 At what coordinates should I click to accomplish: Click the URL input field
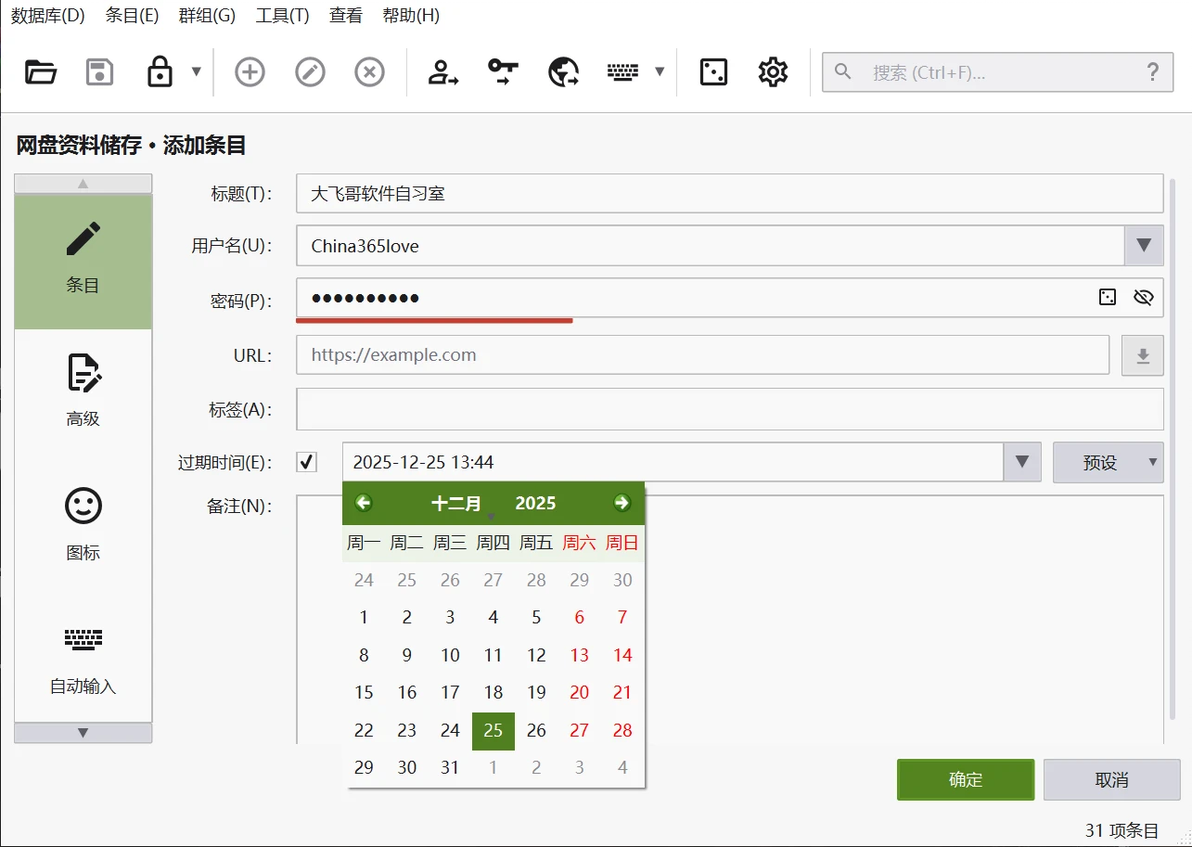702,355
